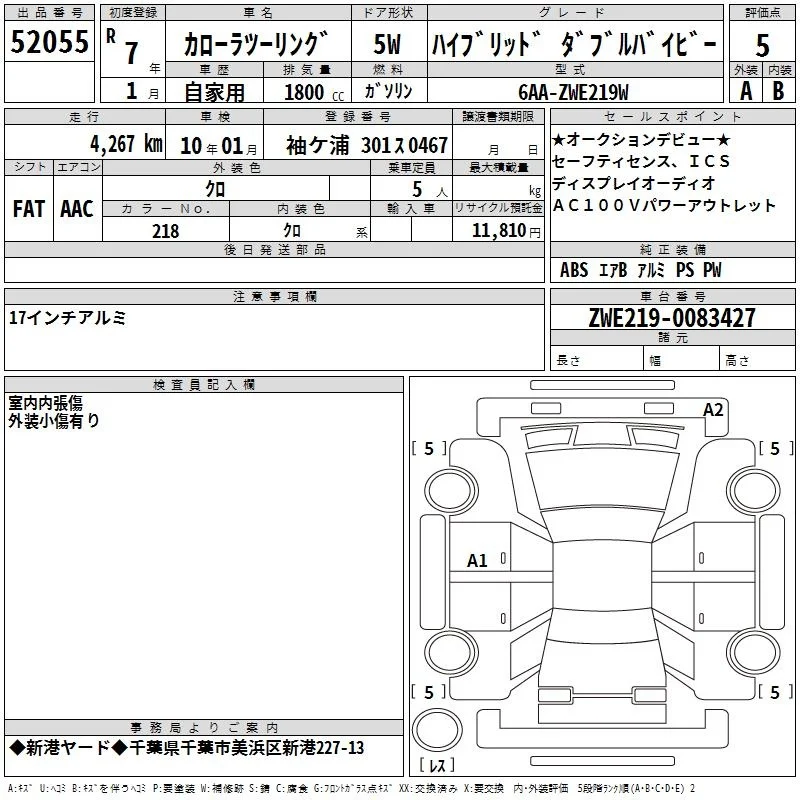This screenshot has width=800, height=800.
Task: Click 長さ dimension field
Action: pyautogui.click(x=596, y=359)
